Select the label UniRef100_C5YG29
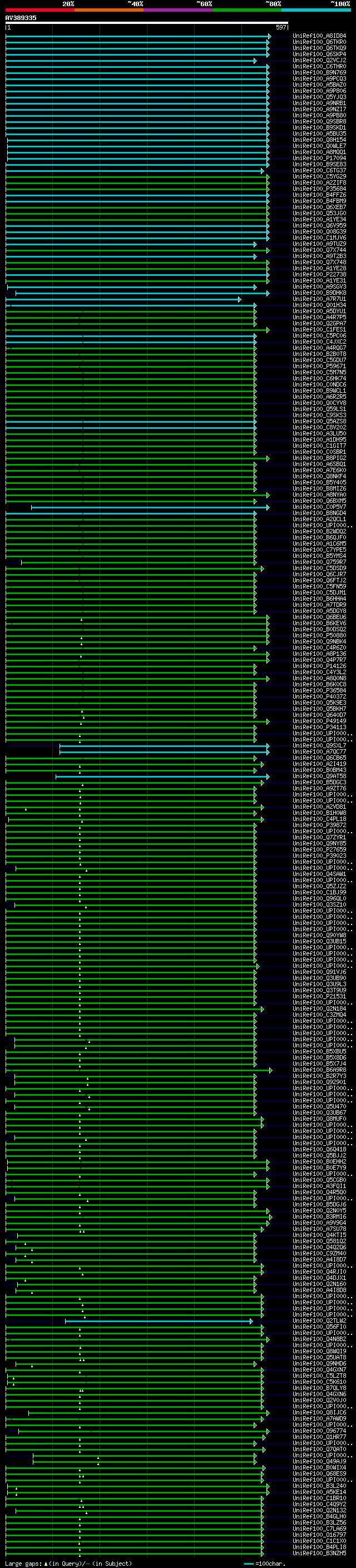This screenshot has width=356, height=1568. coord(319,176)
